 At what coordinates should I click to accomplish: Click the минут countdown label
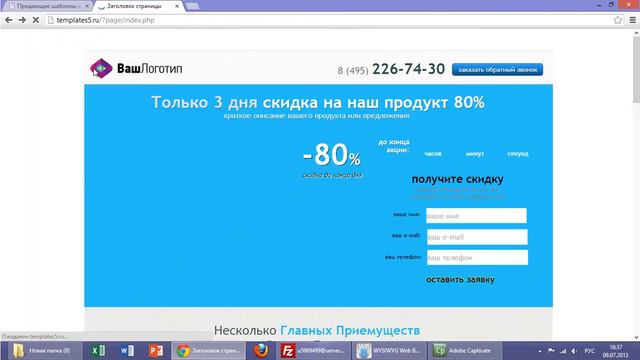[x=475, y=153]
